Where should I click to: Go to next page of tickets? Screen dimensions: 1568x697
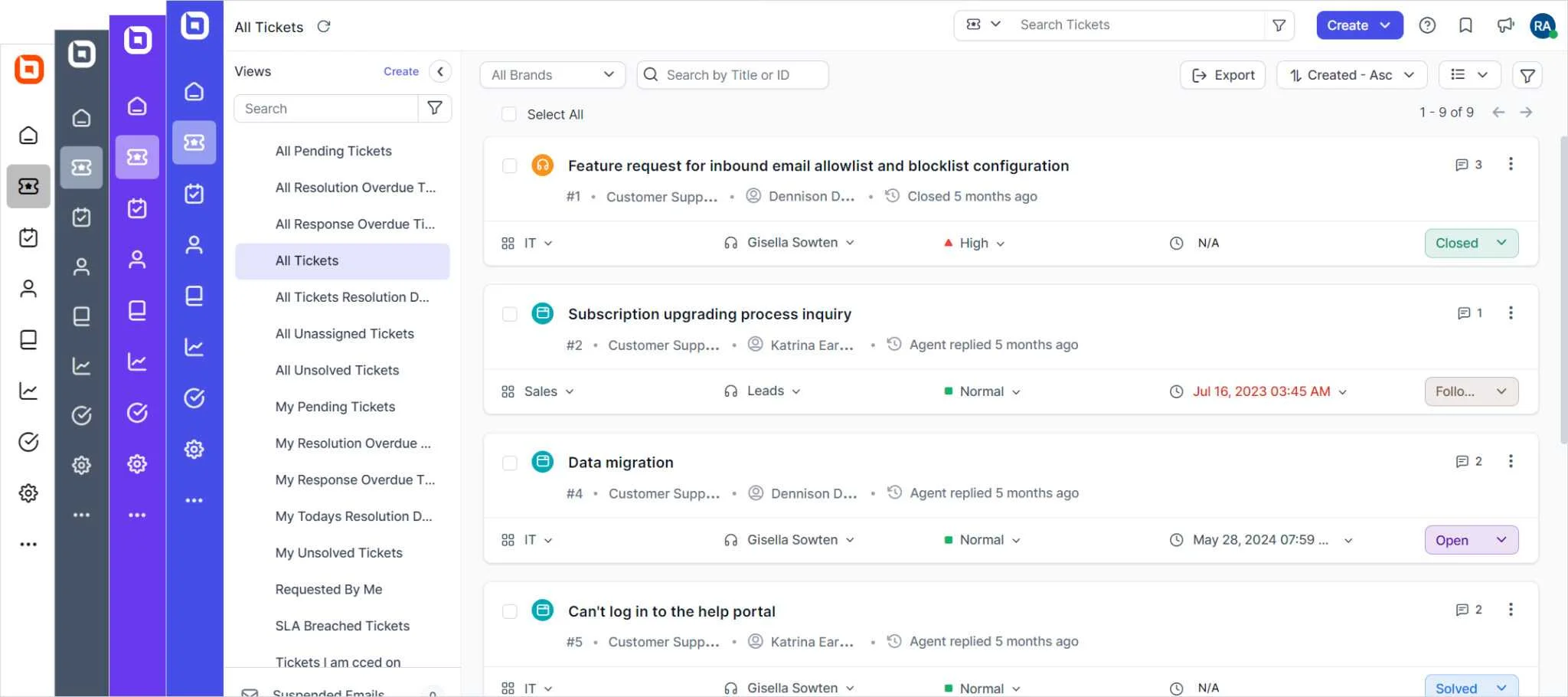click(1526, 113)
